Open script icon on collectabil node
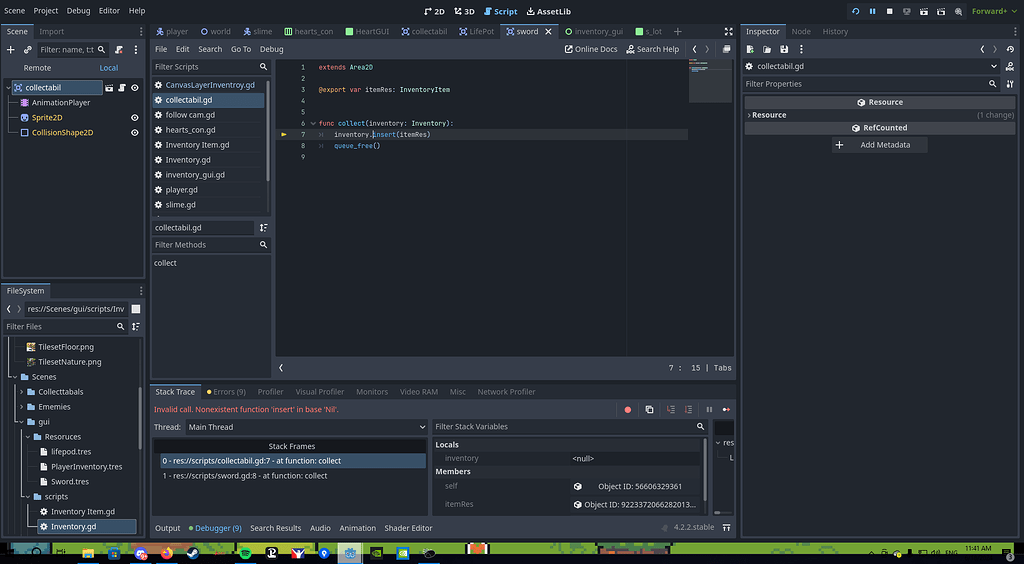This screenshot has height=564, width=1024. [x=121, y=87]
